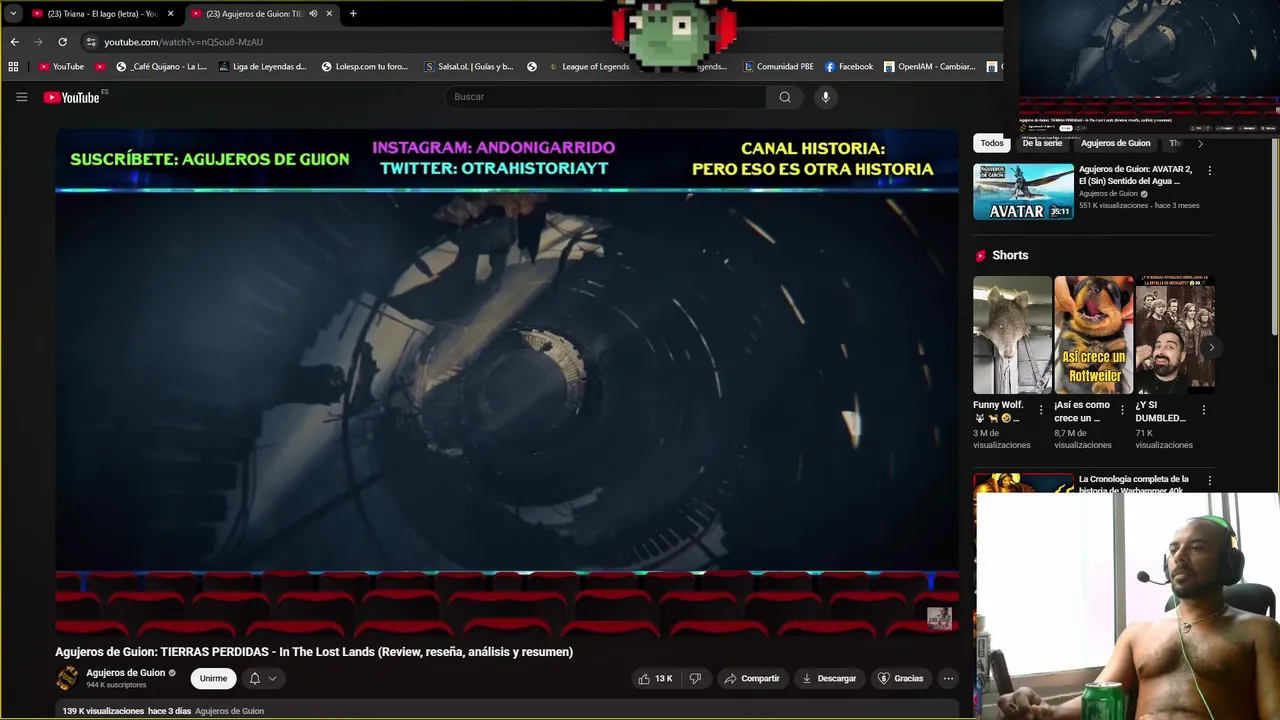Viewport: 1280px width, 720px height.
Task: Reload the page
Action: coord(62,42)
